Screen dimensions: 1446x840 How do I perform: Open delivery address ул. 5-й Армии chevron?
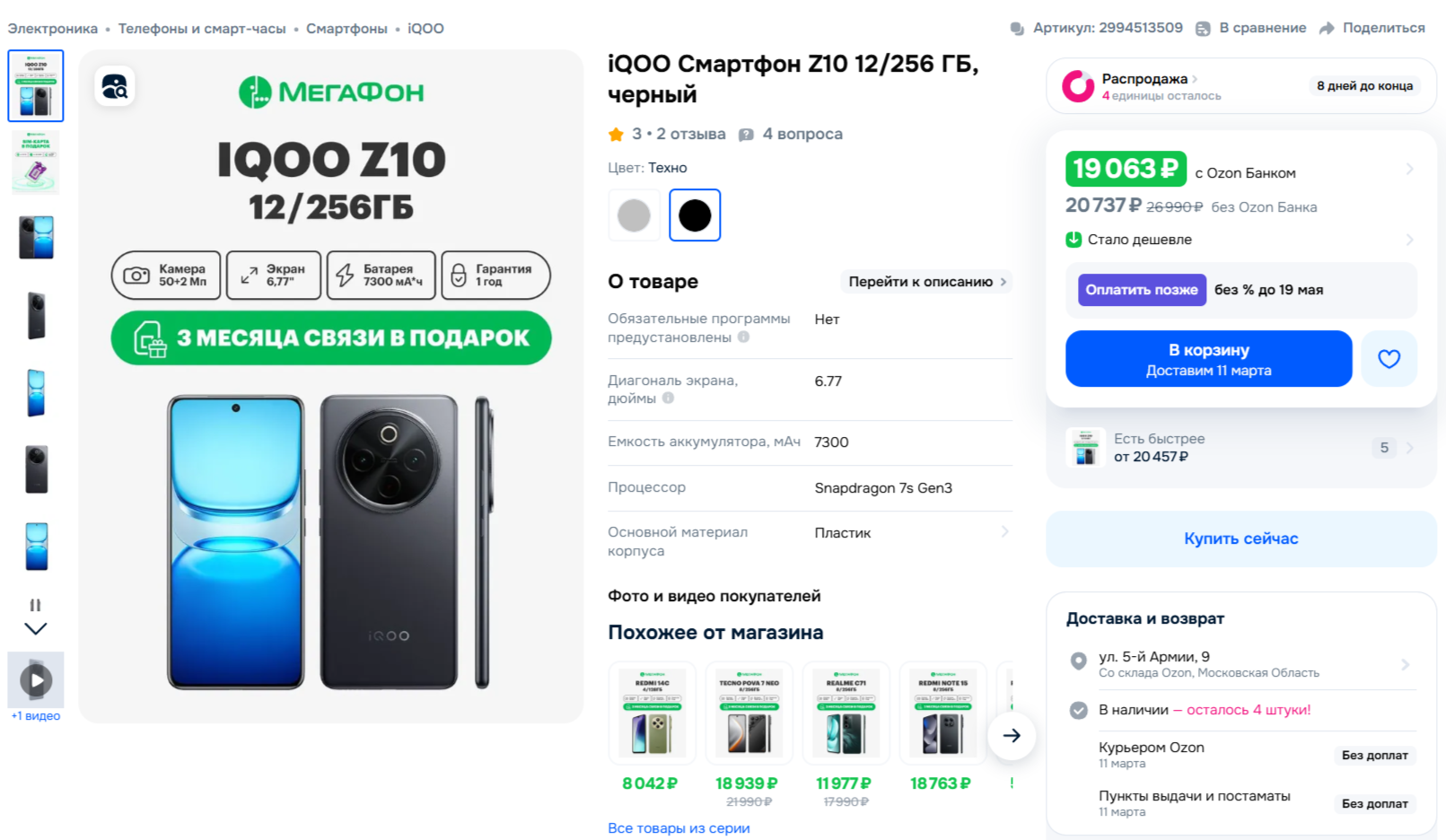1405,664
